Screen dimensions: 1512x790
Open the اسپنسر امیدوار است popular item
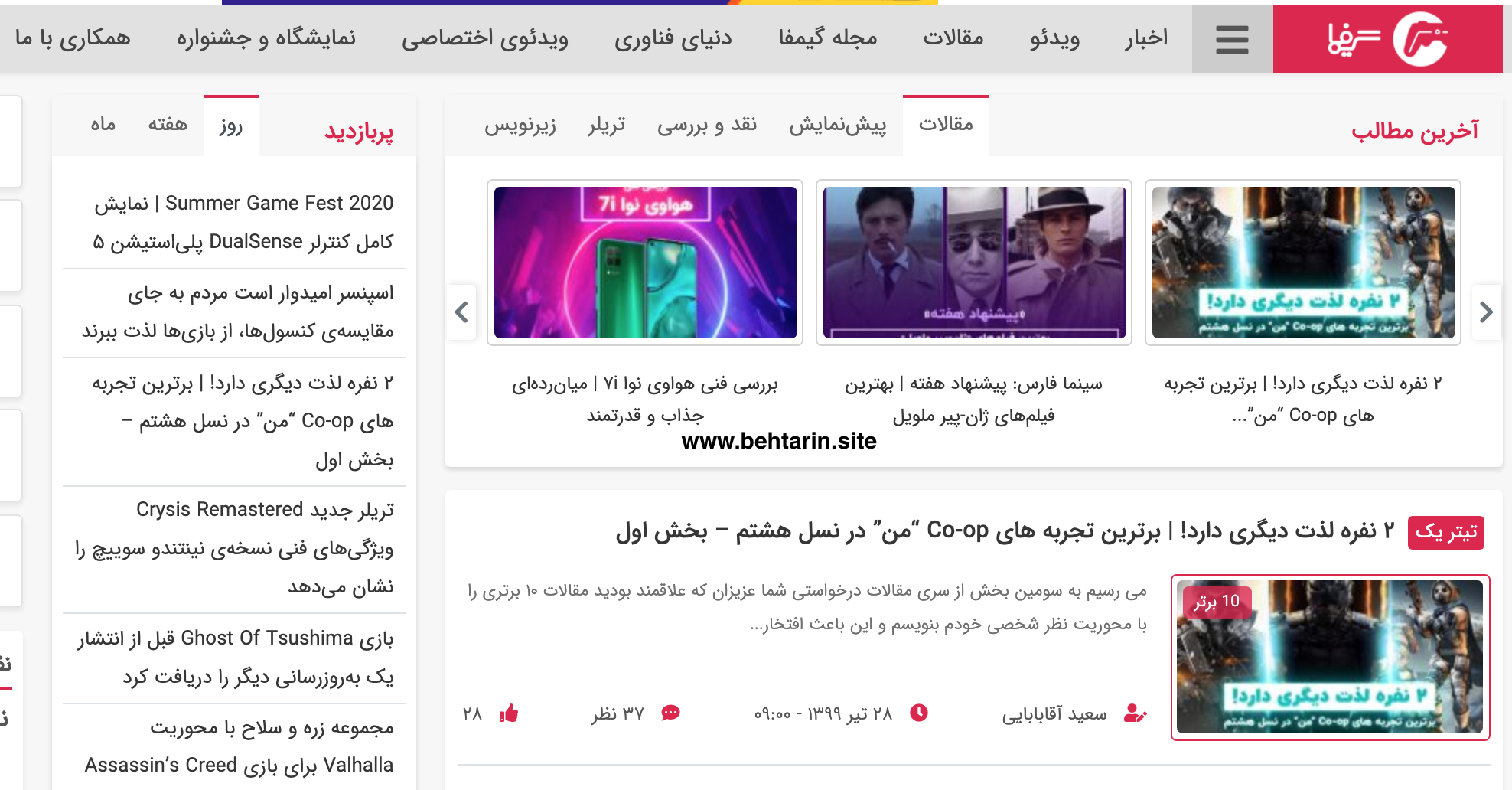[x=237, y=312]
